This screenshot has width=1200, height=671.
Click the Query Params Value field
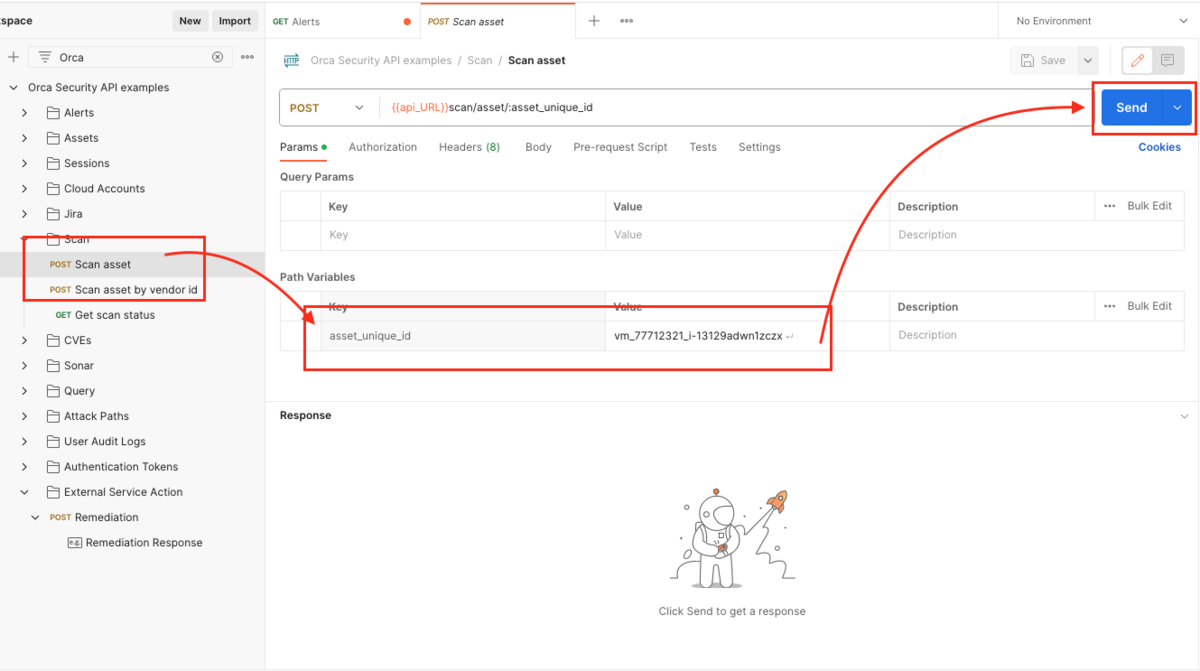click(747, 235)
